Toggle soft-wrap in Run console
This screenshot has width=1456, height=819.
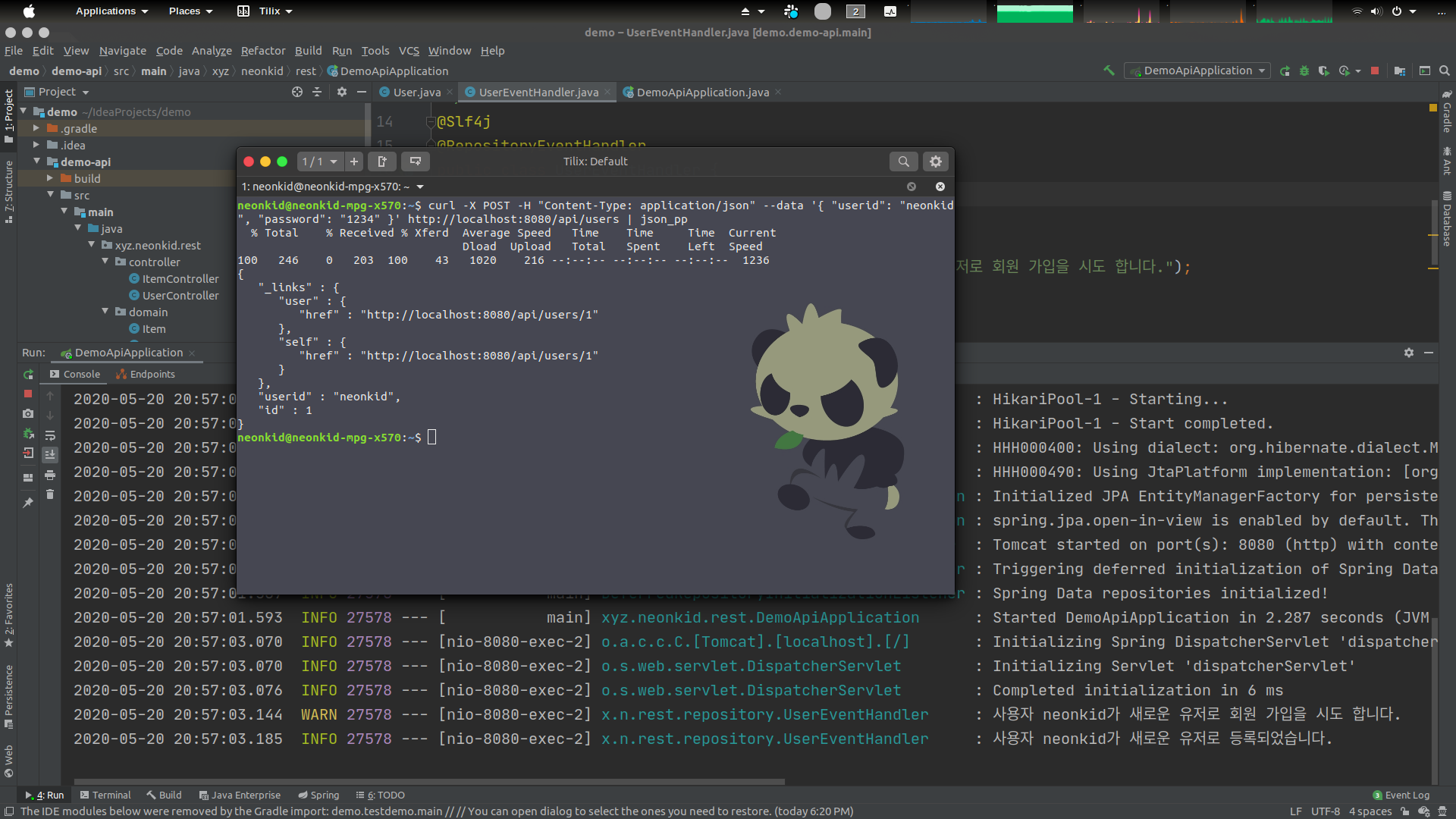coord(50,435)
